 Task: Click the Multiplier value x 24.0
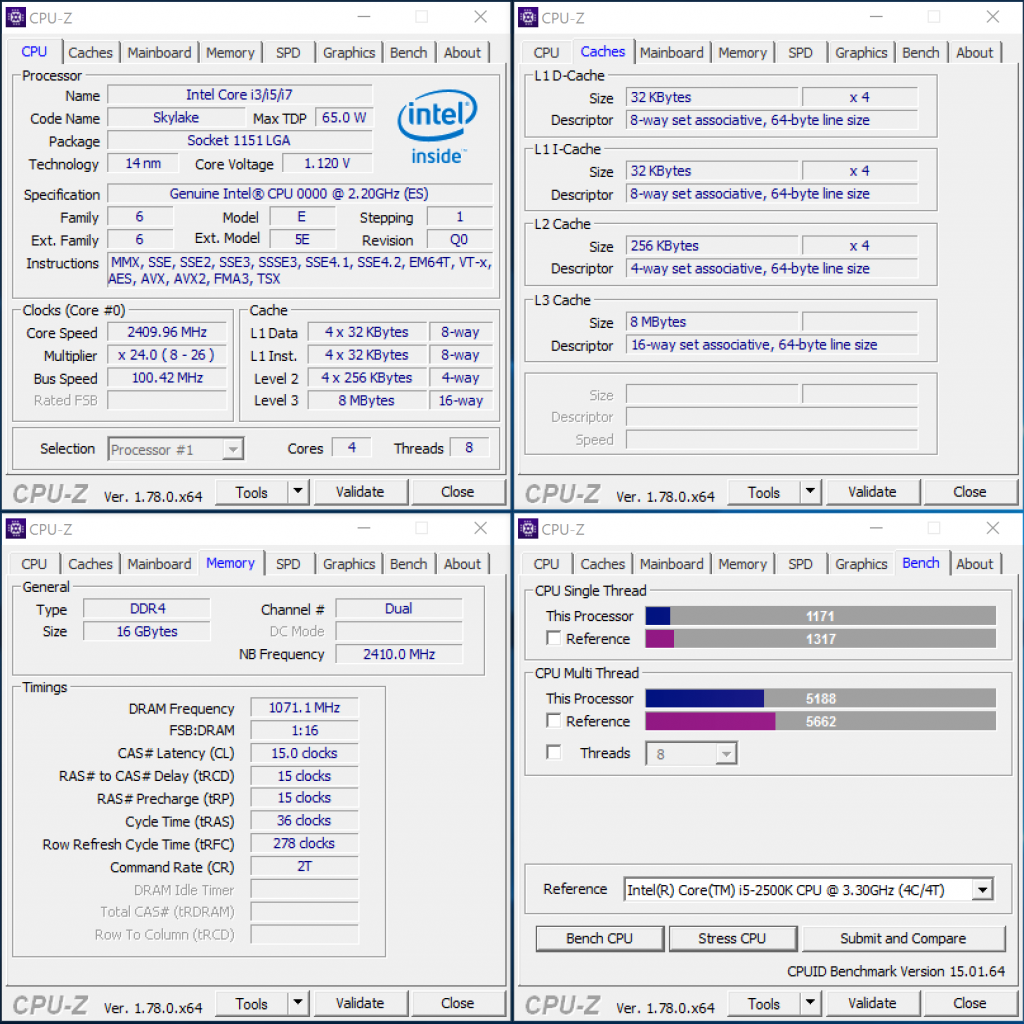pos(167,355)
